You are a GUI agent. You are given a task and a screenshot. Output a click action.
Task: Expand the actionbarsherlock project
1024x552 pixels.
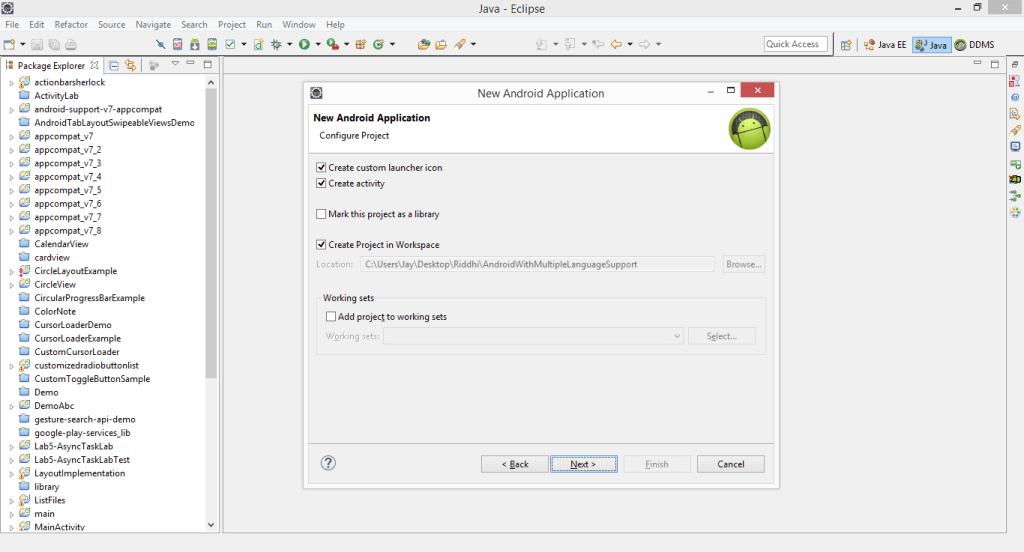pyautogui.click(x=11, y=83)
